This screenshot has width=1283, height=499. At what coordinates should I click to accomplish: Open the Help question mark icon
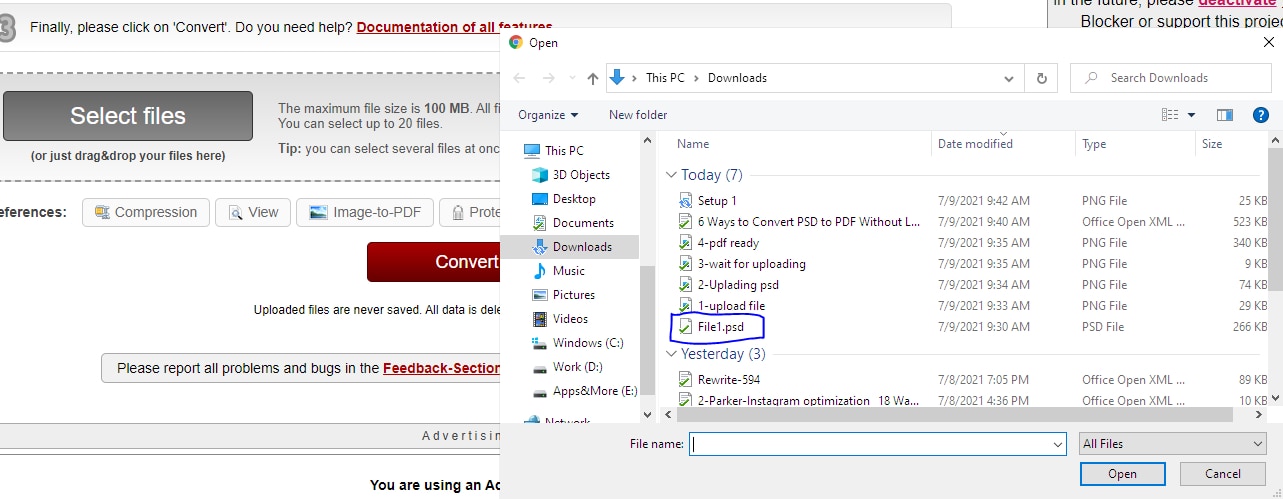pyautogui.click(x=1260, y=115)
